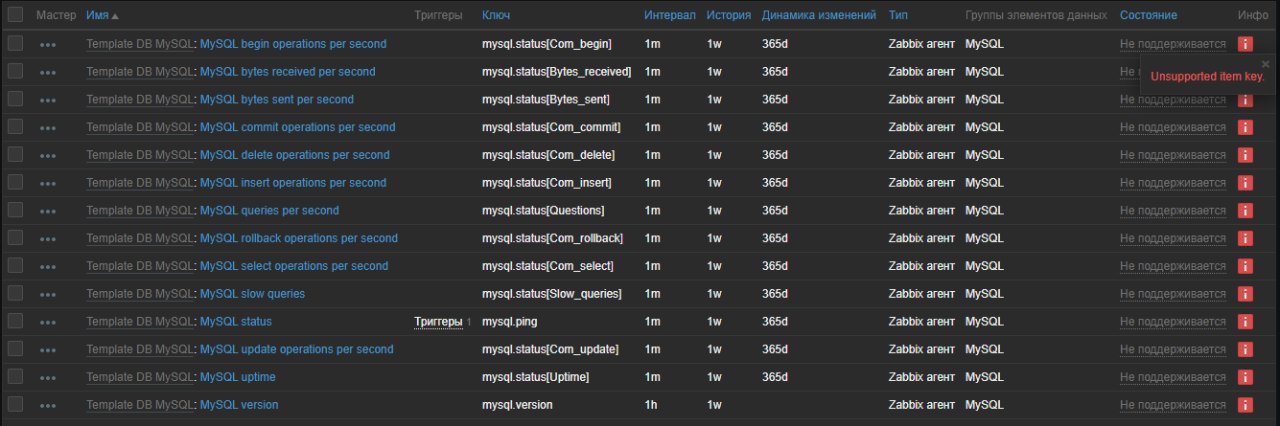This screenshot has width=1280, height=426.
Task: Open three-dot menu for MySQL bytes sent
Action: point(48,100)
